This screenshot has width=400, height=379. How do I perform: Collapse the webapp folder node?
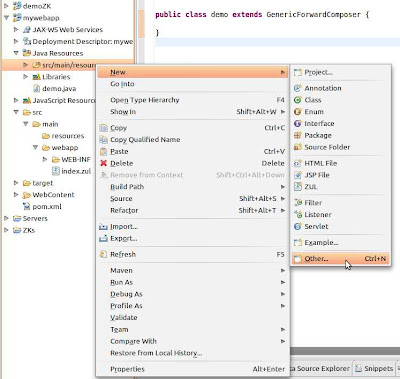click(35, 147)
